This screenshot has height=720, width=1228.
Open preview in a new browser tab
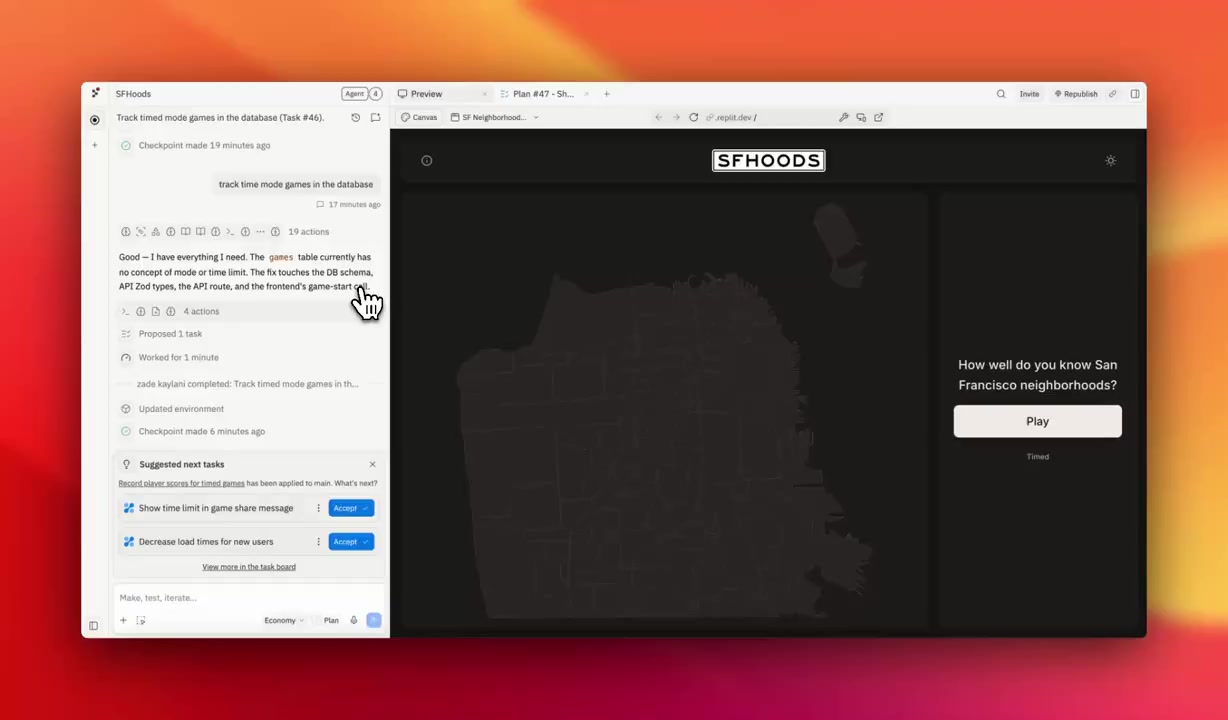click(x=879, y=117)
